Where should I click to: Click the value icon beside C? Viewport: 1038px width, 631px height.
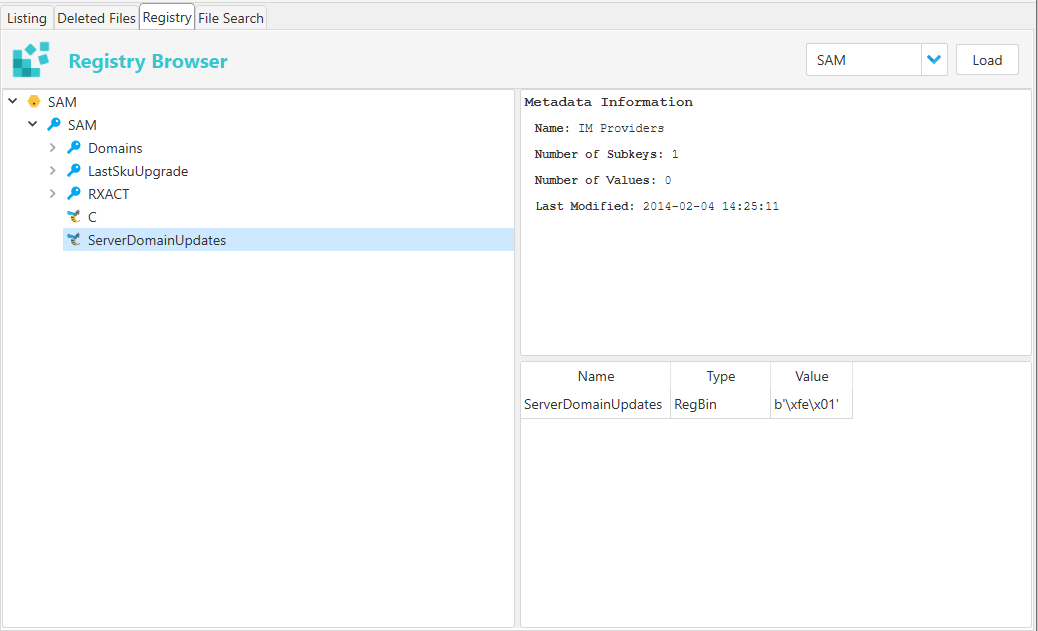(x=73, y=216)
